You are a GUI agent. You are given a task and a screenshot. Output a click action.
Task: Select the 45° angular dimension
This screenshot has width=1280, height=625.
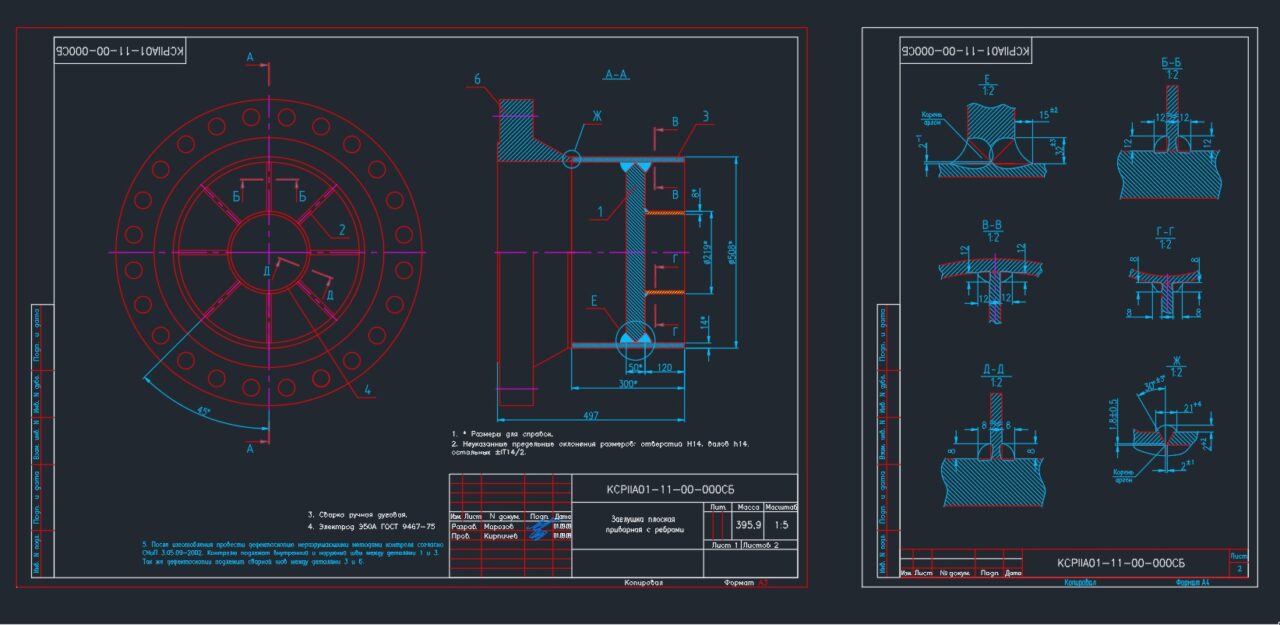[x=205, y=411]
